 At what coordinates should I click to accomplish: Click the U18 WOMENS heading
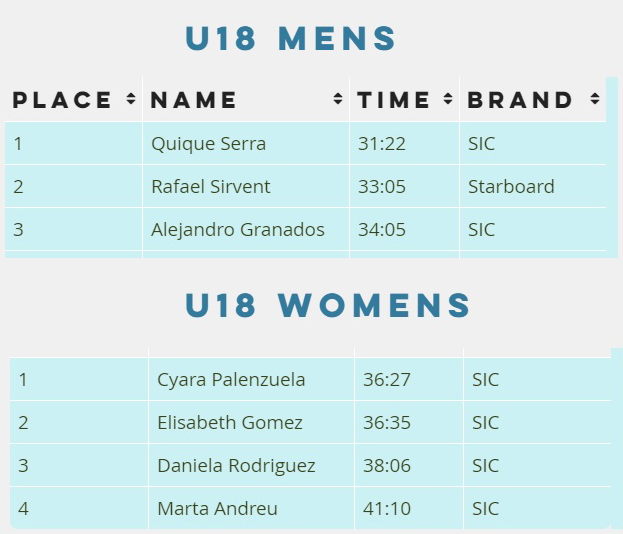[328, 305]
